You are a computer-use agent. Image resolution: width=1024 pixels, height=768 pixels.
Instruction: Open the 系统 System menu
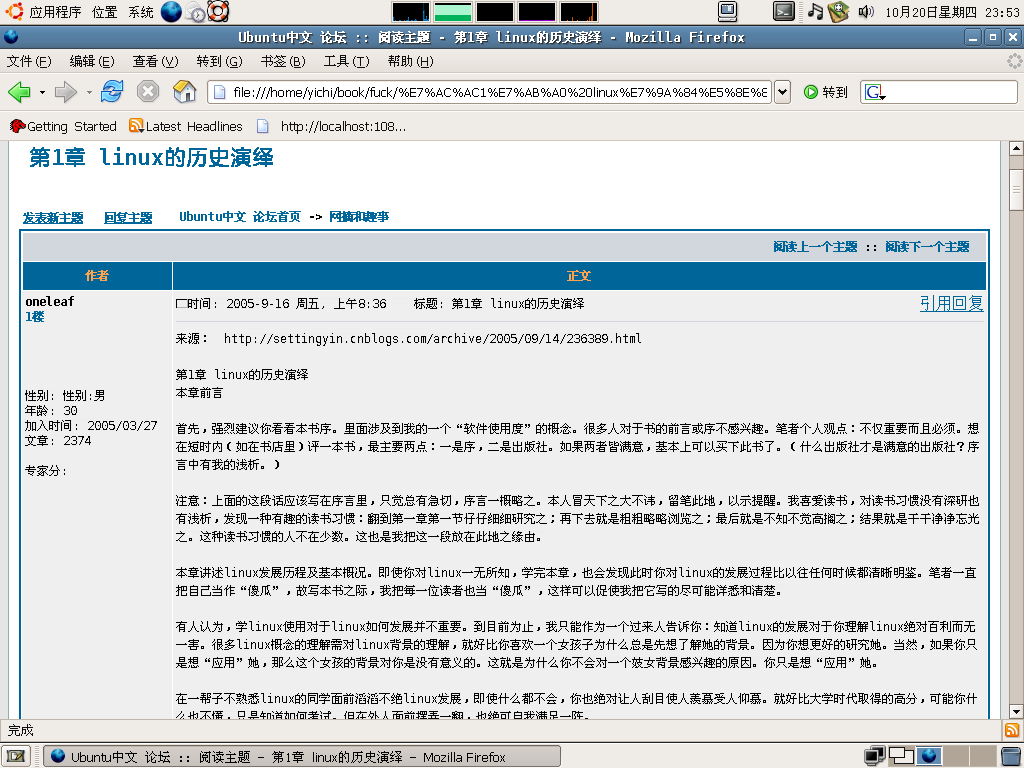pyautogui.click(x=140, y=12)
